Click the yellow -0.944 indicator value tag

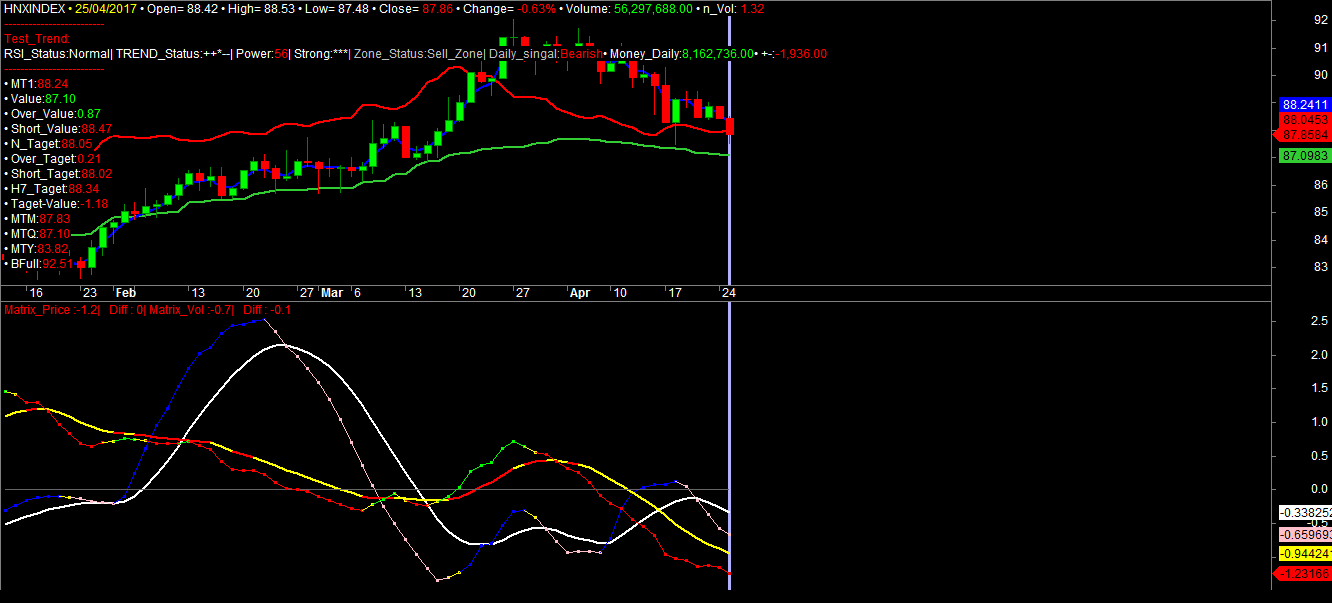[x=1304, y=553]
